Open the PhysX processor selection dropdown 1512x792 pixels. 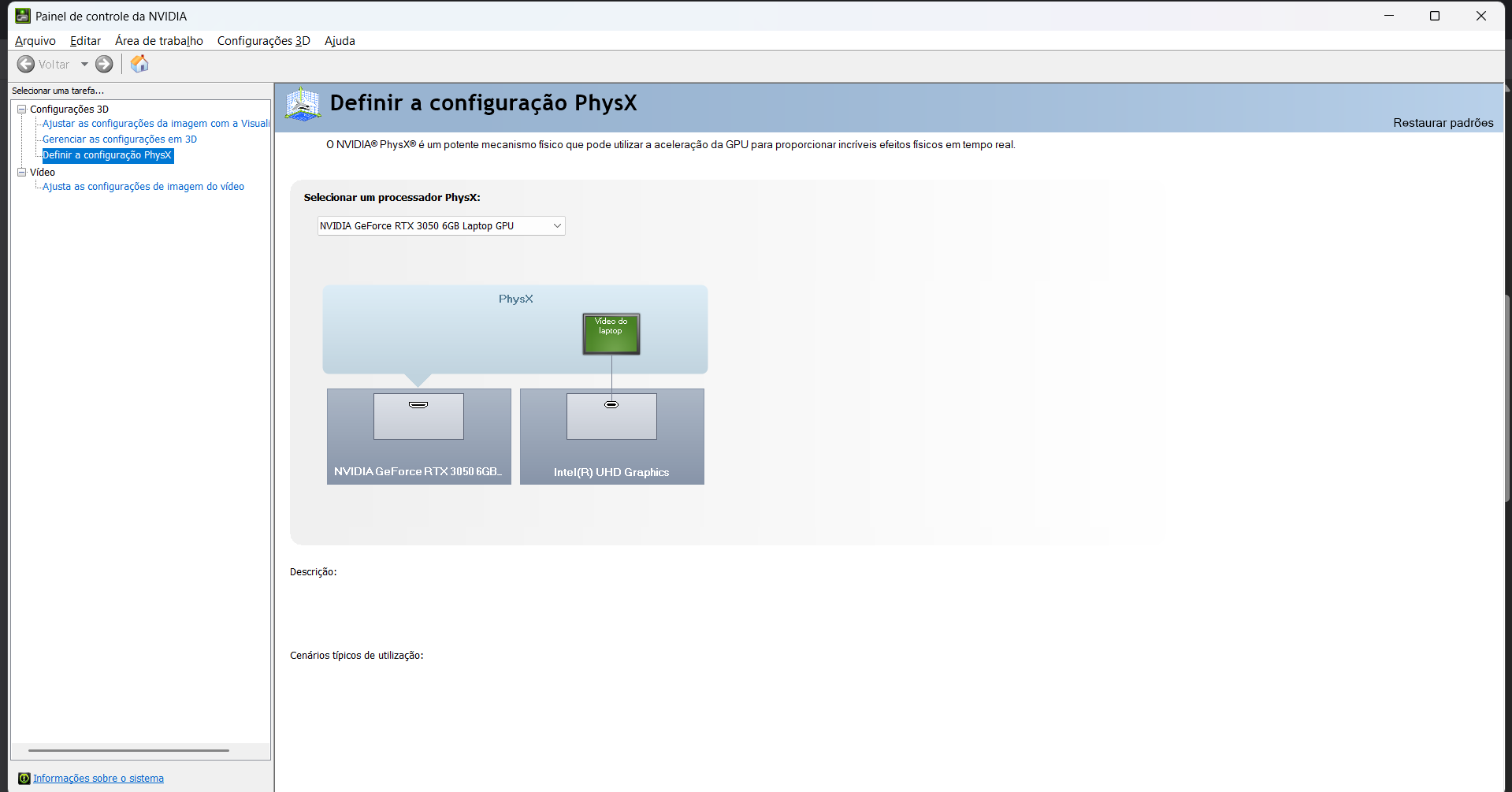click(x=441, y=226)
